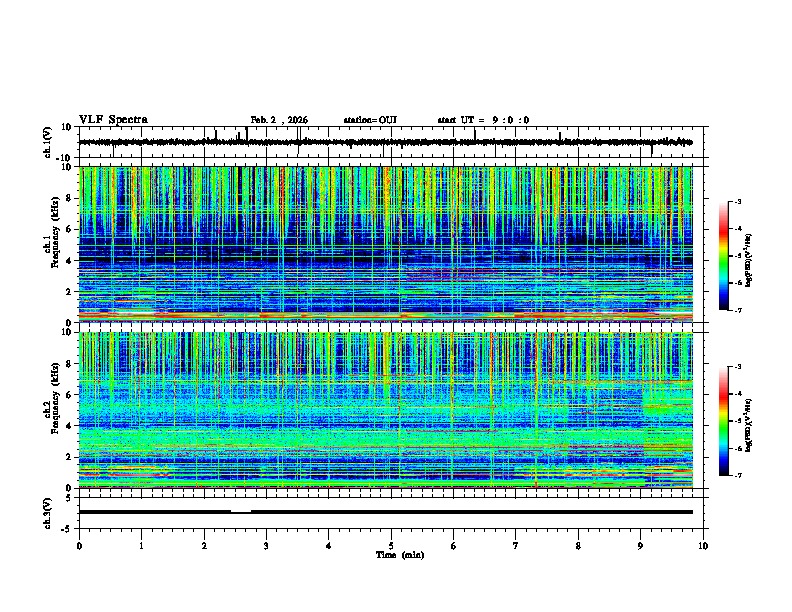
Task: Click the ch.3 black trace bar
Action: [386, 512]
